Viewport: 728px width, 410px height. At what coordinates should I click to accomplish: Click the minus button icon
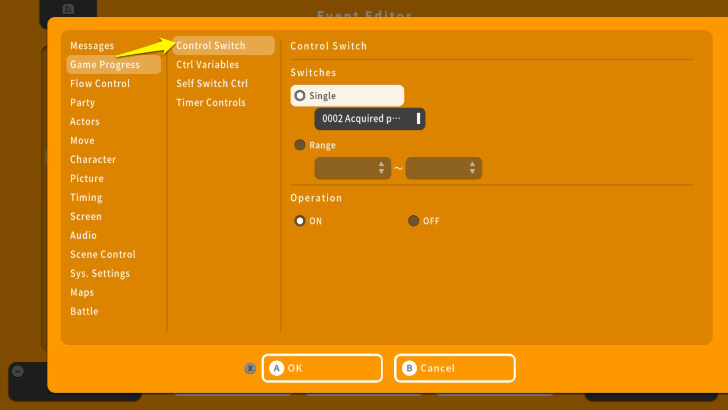(x=18, y=371)
